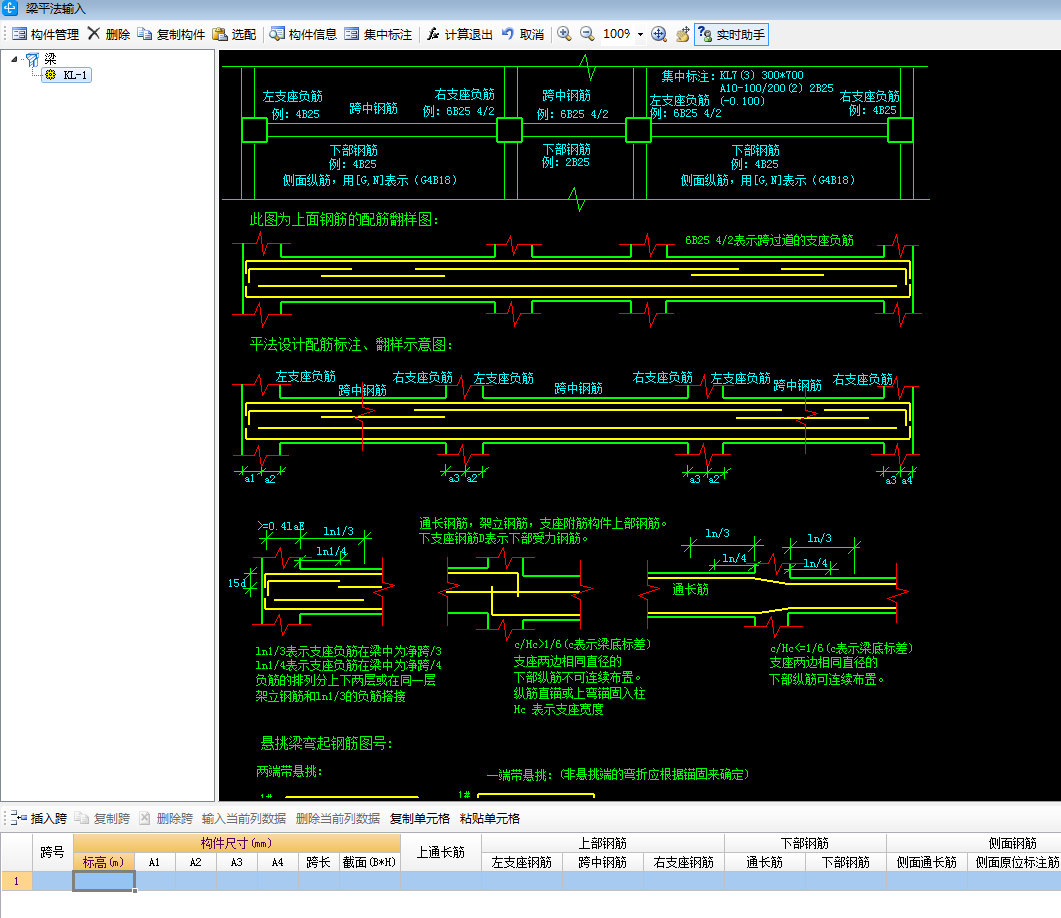This screenshot has width=1061, height=918.
Task: Click the zoom in magnifier icon
Action: 564,34
